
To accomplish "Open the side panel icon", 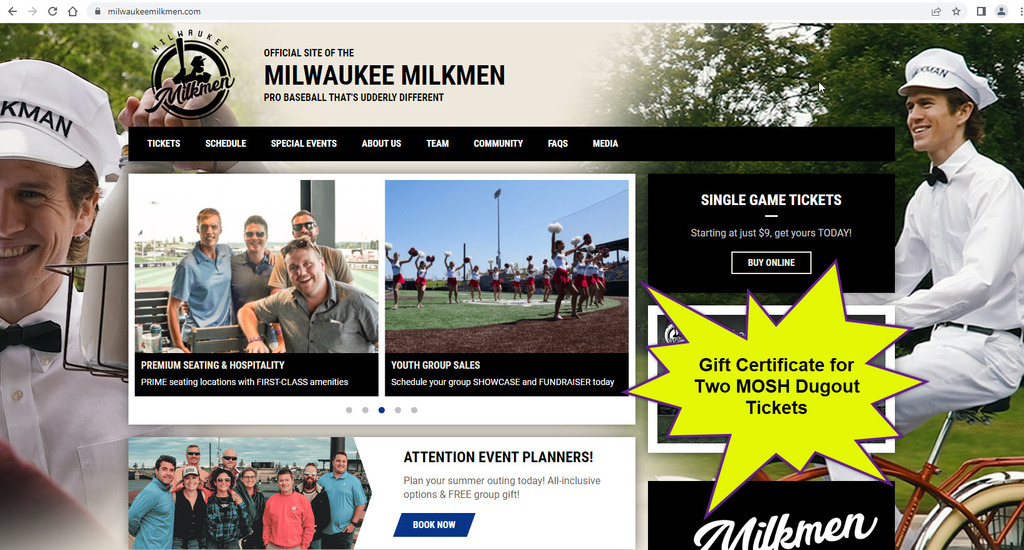I will pos(981,11).
